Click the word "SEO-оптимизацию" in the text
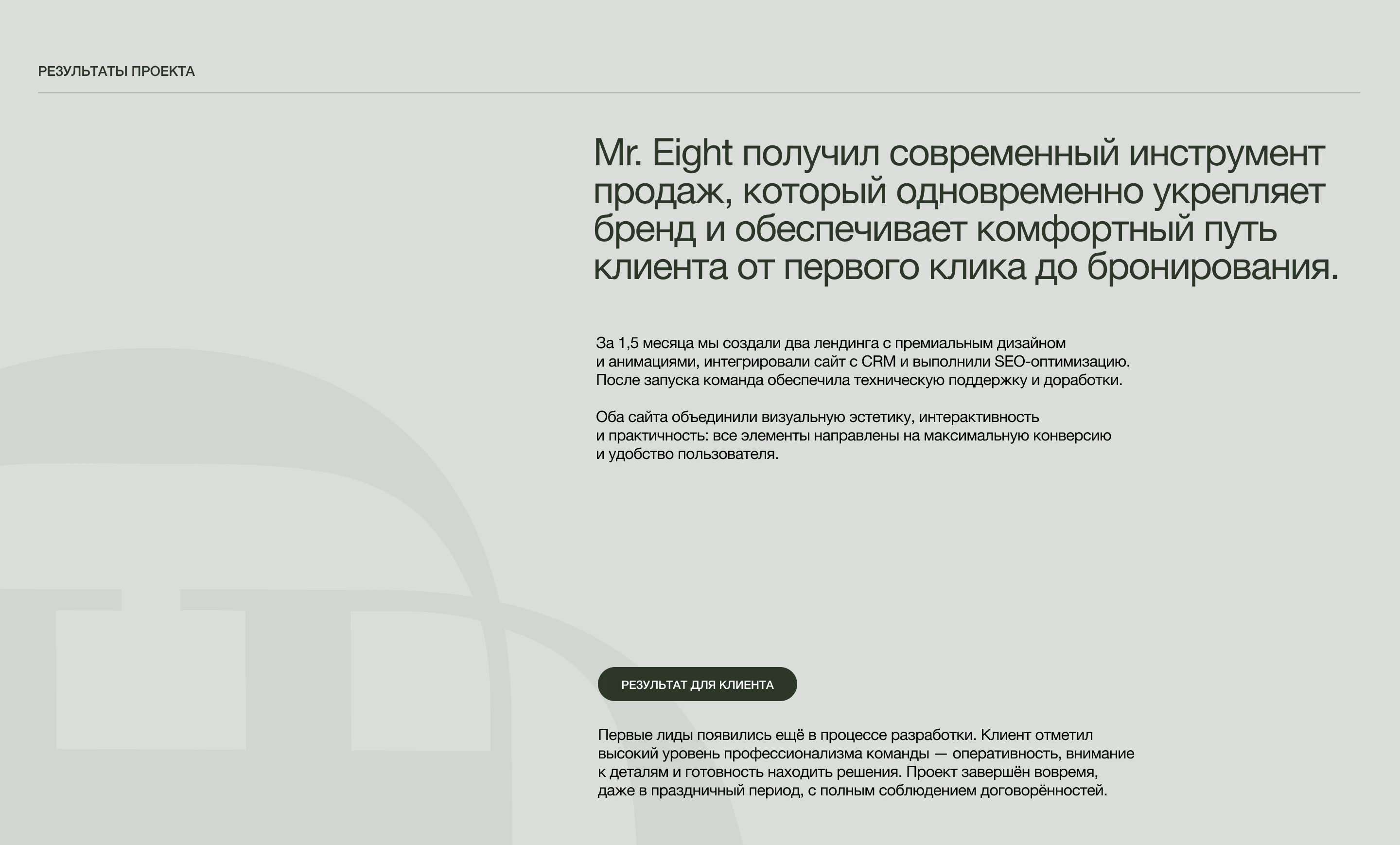The image size is (1400, 845). click(x=1061, y=361)
